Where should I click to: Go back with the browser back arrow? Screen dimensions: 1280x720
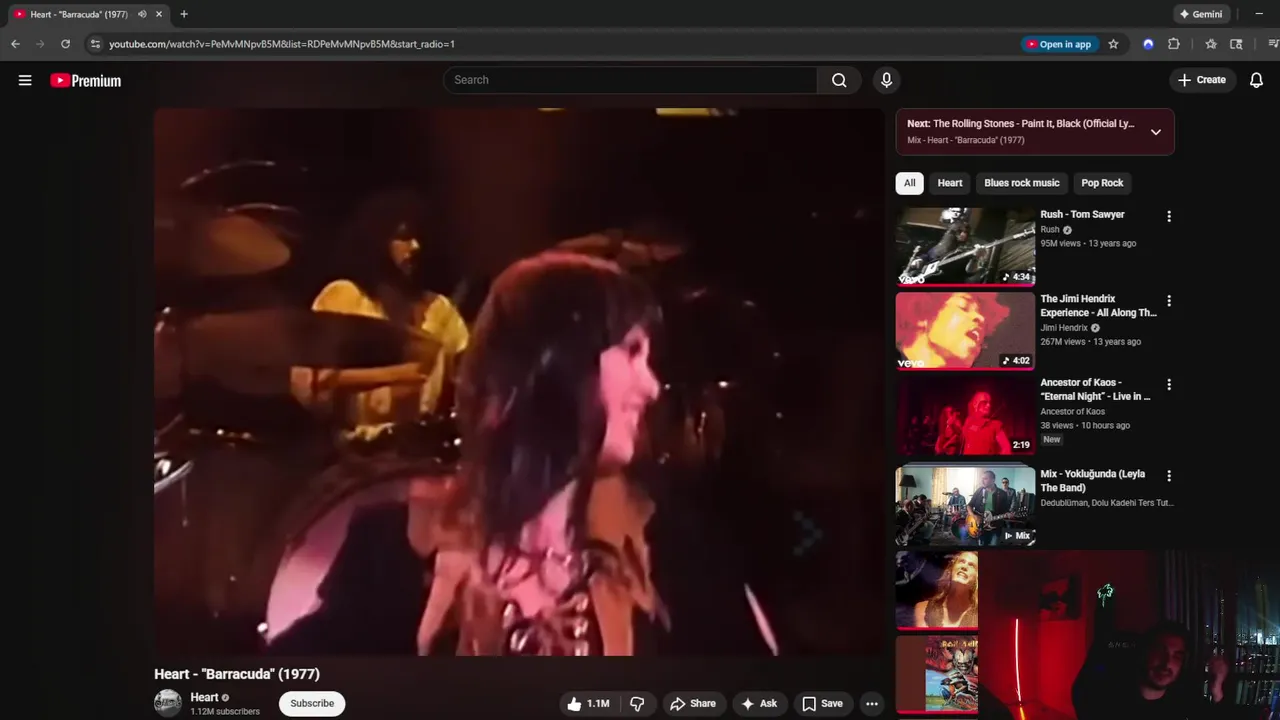(x=15, y=44)
